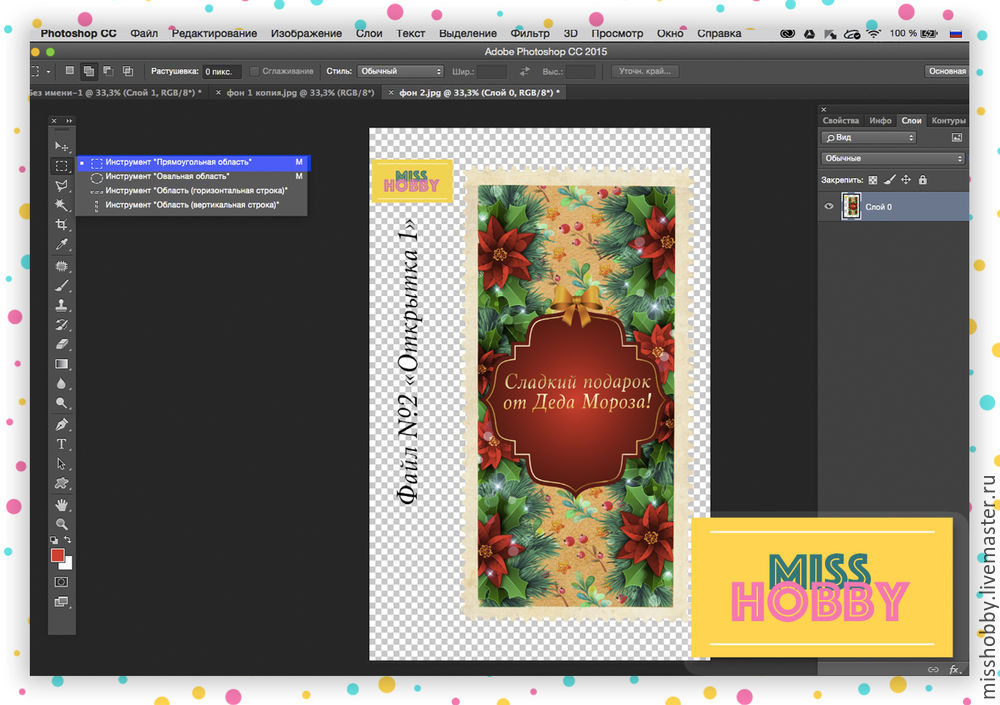The image size is (1000, 705).
Task: Select the Crop tool
Action: (61, 225)
